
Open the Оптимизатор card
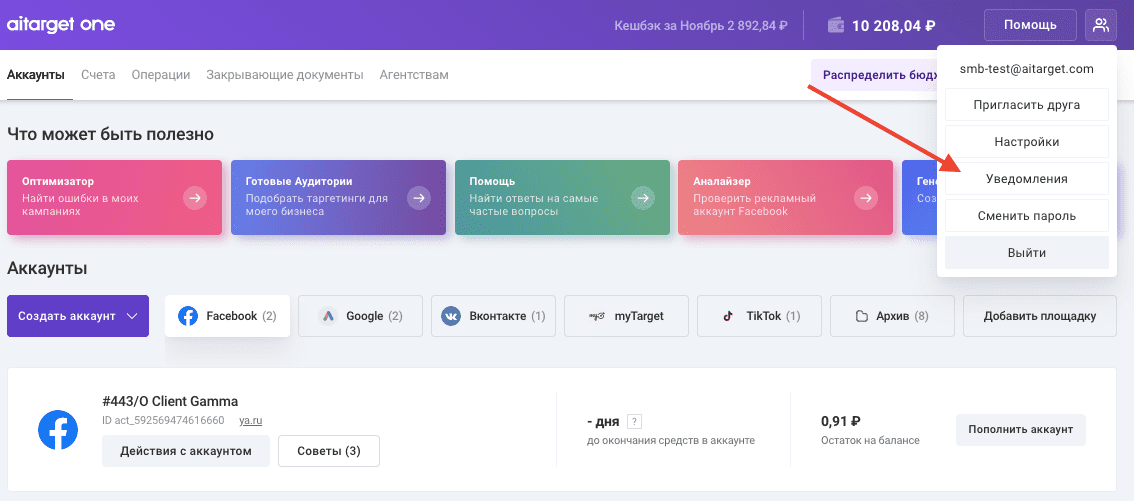[x=114, y=197]
